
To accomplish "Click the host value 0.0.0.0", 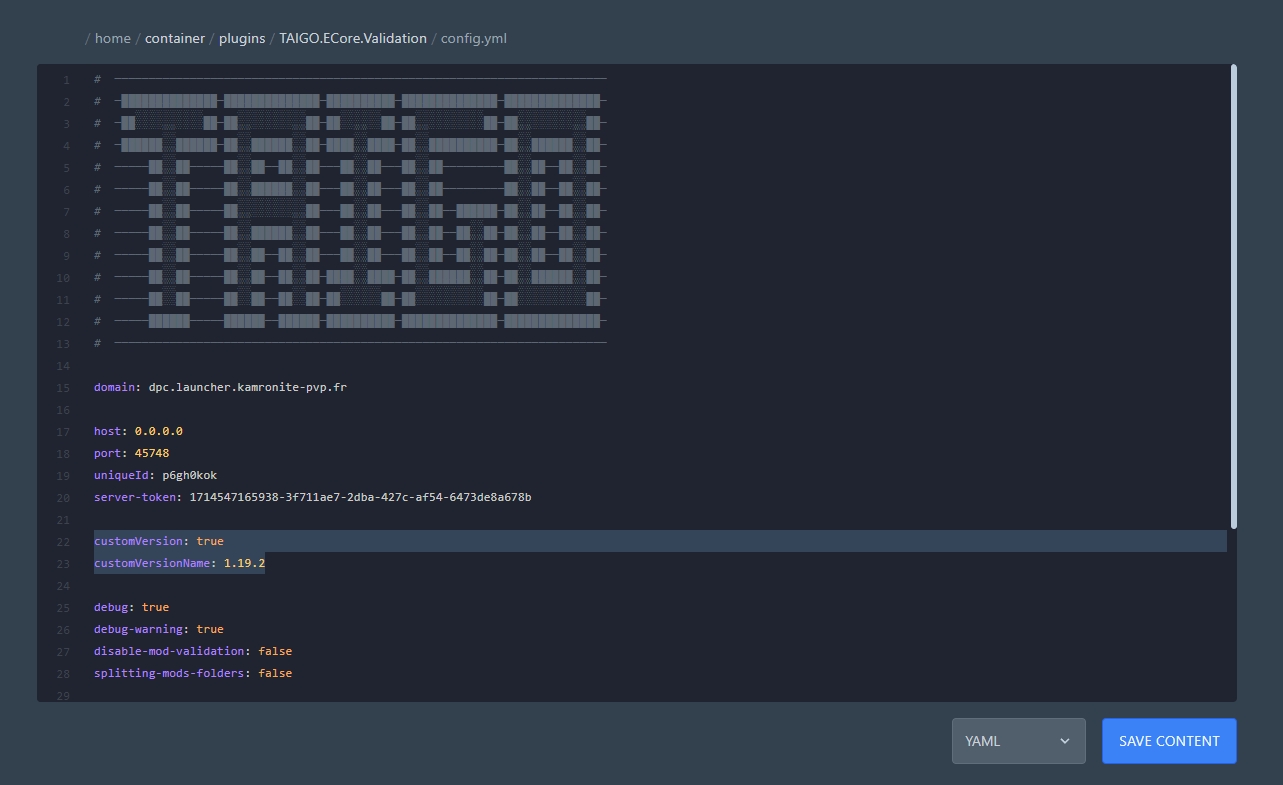I will 158,431.
